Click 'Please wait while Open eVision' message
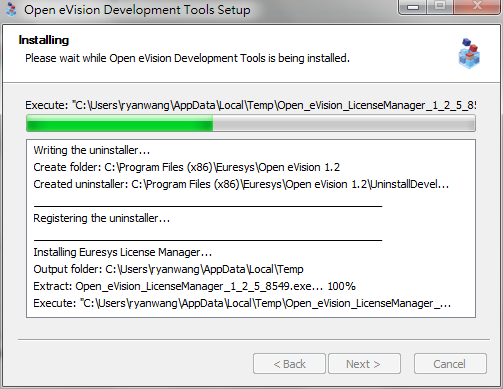 [x=187, y=58]
